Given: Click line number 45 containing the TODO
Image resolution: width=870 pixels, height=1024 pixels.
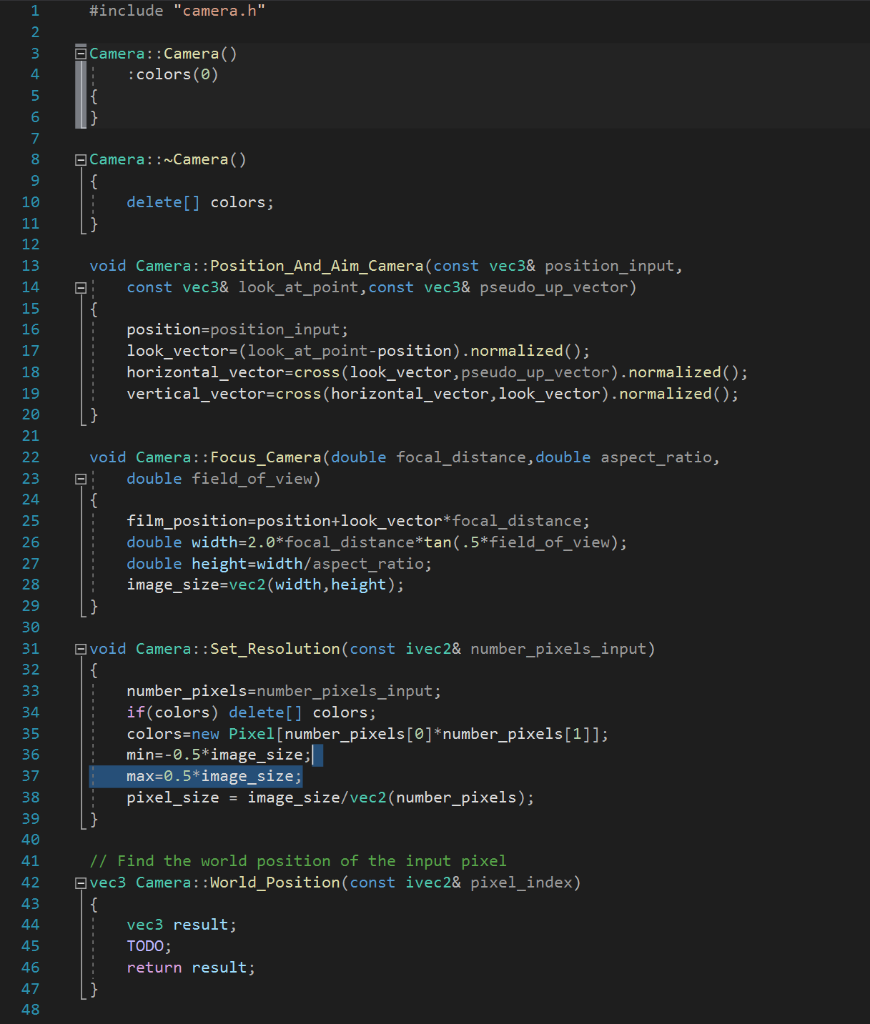Looking at the screenshot, I should click(30, 945).
